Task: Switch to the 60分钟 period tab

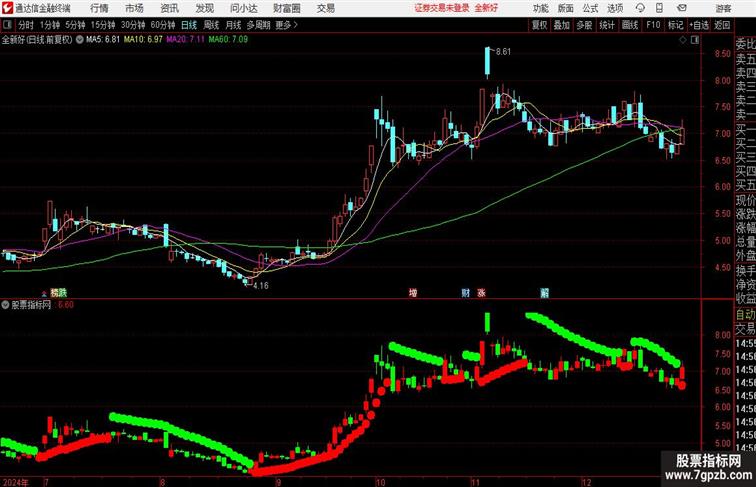Action: 163,25
